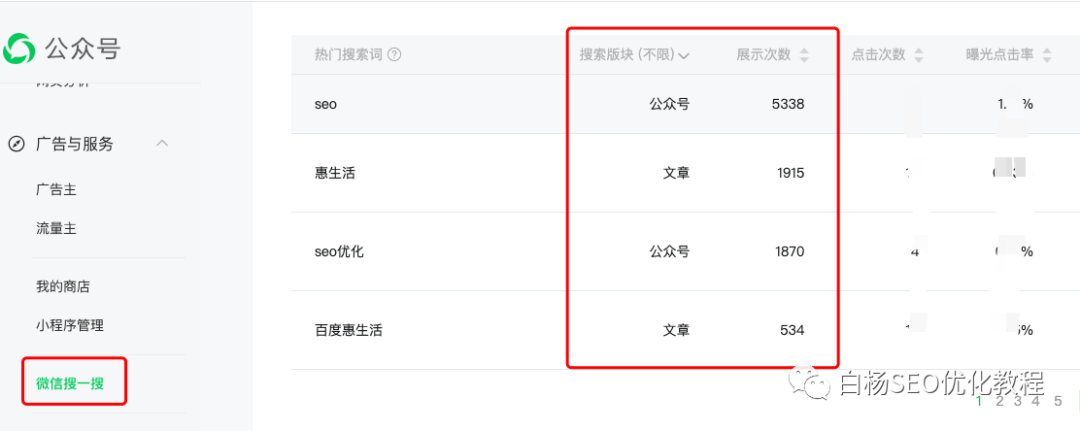
Task: Go to 我的商店 in the sidebar
Action: [63, 286]
